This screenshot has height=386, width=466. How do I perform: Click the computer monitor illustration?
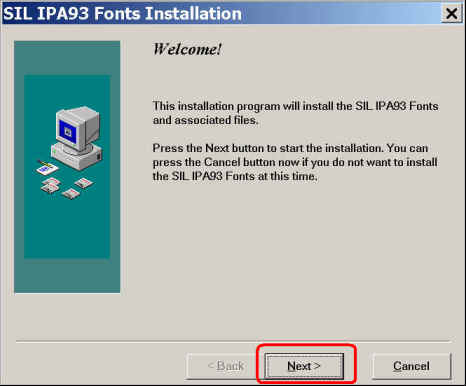click(78, 128)
